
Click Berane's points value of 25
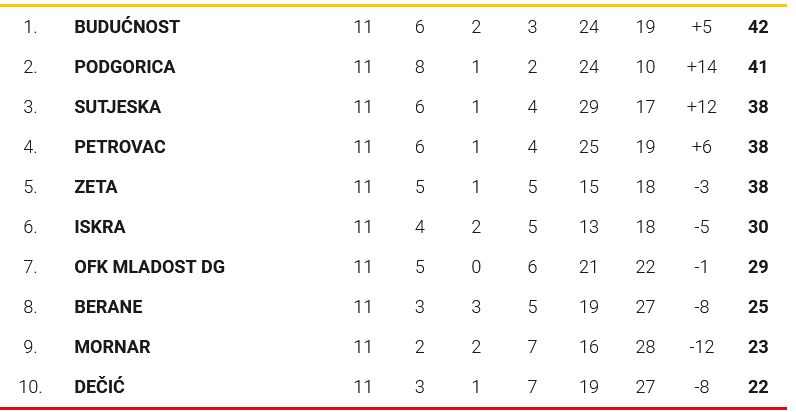tap(757, 307)
